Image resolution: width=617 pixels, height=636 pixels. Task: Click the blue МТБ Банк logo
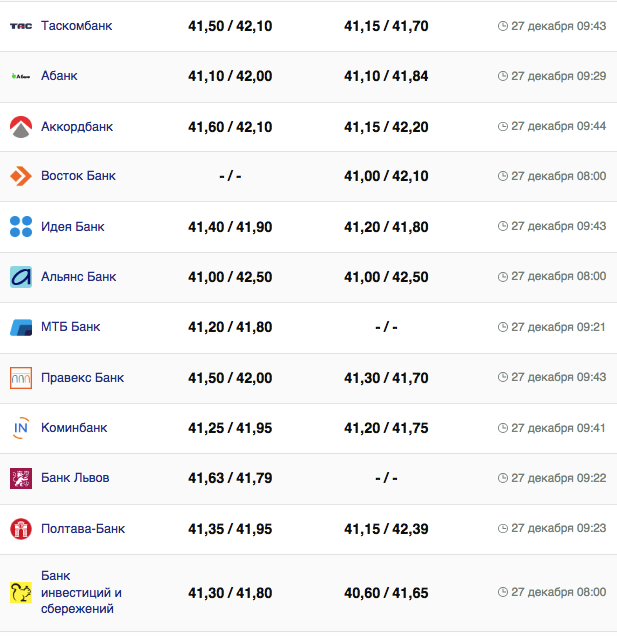tap(21, 327)
